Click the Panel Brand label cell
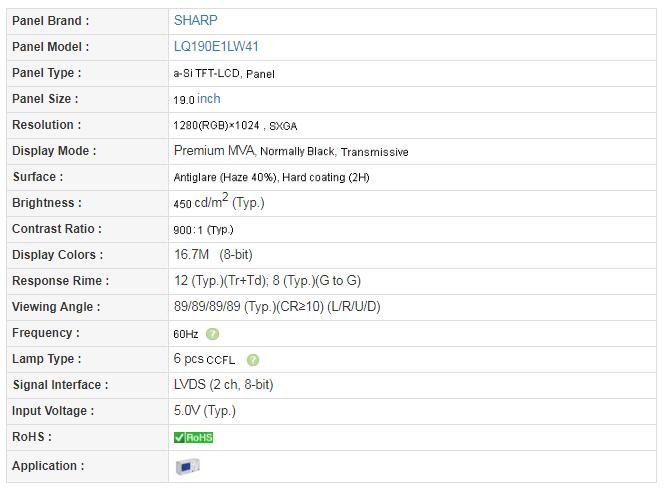This screenshot has width=667, height=492. click(88, 21)
